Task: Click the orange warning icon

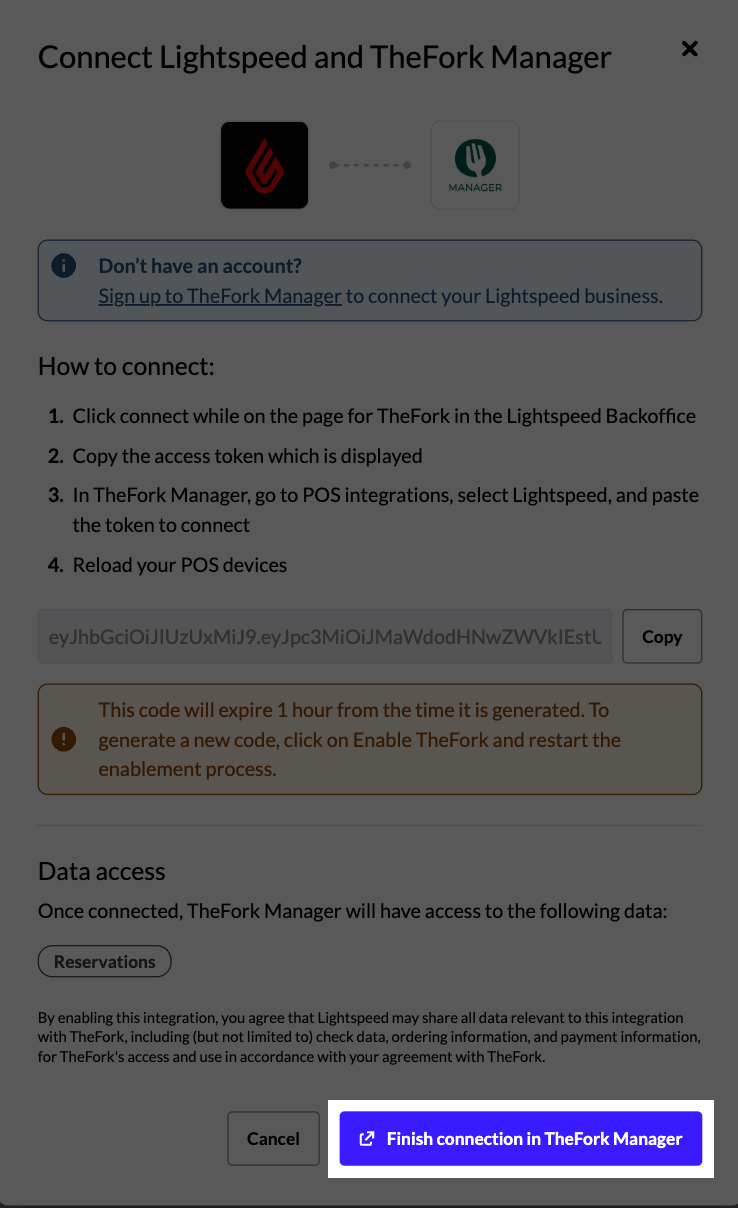Action: pos(64,740)
